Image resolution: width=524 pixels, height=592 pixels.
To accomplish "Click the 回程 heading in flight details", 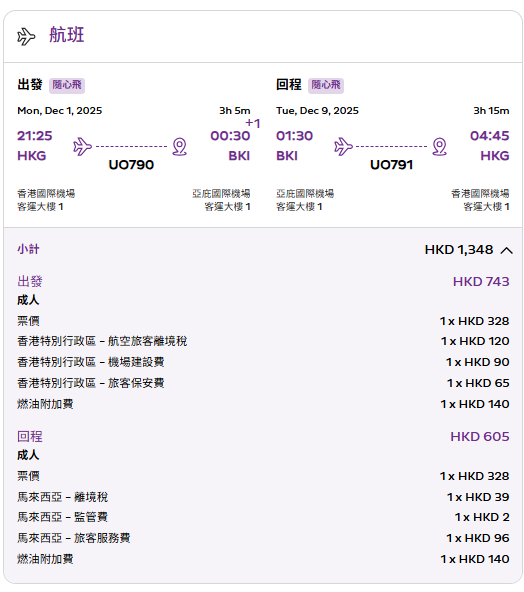I will pos(289,84).
